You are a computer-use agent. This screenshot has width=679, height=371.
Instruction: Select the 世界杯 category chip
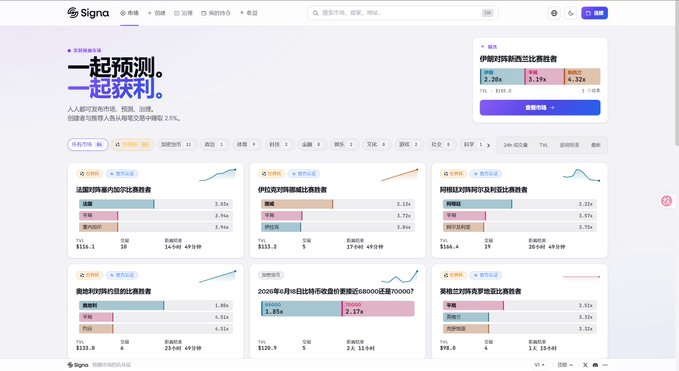pos(132,145)
